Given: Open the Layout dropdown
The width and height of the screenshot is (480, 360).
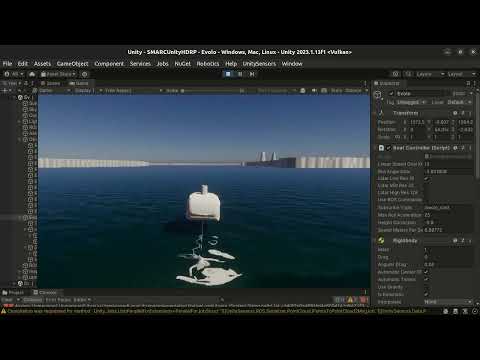Looking at the screenshot, I should pyautogui.click(x=462, y=74).
